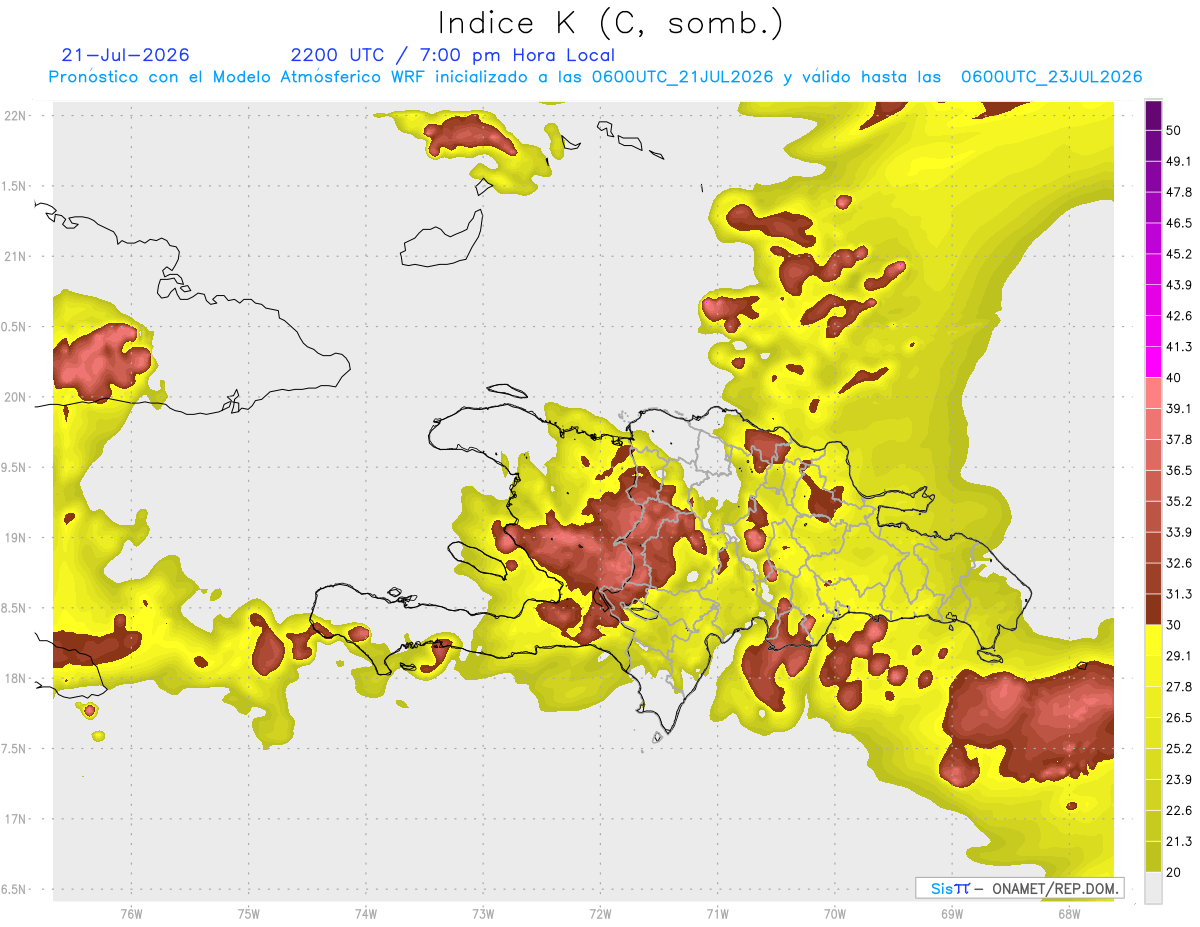This screenshot has width=1200, height=927.
Task: Click the '27.8' color scale value
Action: (x=1179, y=687)
